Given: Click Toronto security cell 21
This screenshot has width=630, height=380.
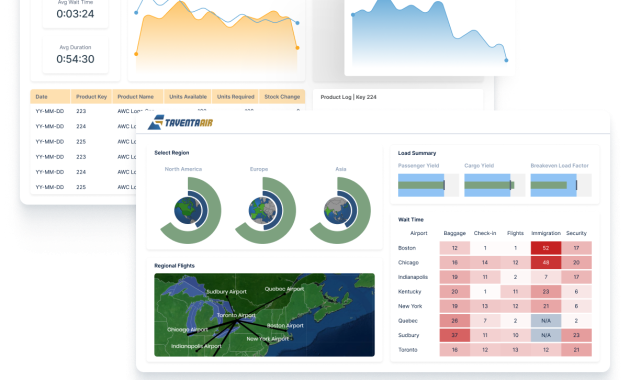Looking at the screenshot, I should pos(577,350).
